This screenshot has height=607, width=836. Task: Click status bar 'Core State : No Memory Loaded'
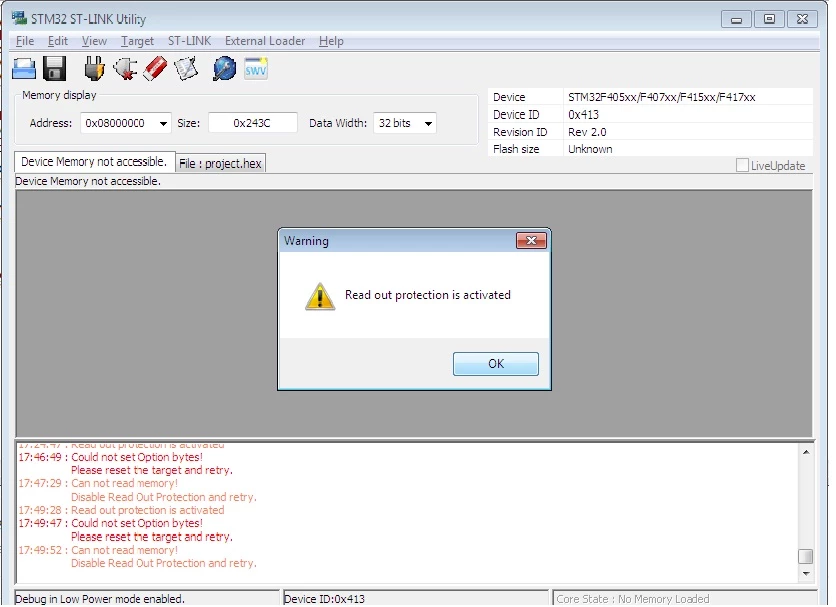pos(632,599)
